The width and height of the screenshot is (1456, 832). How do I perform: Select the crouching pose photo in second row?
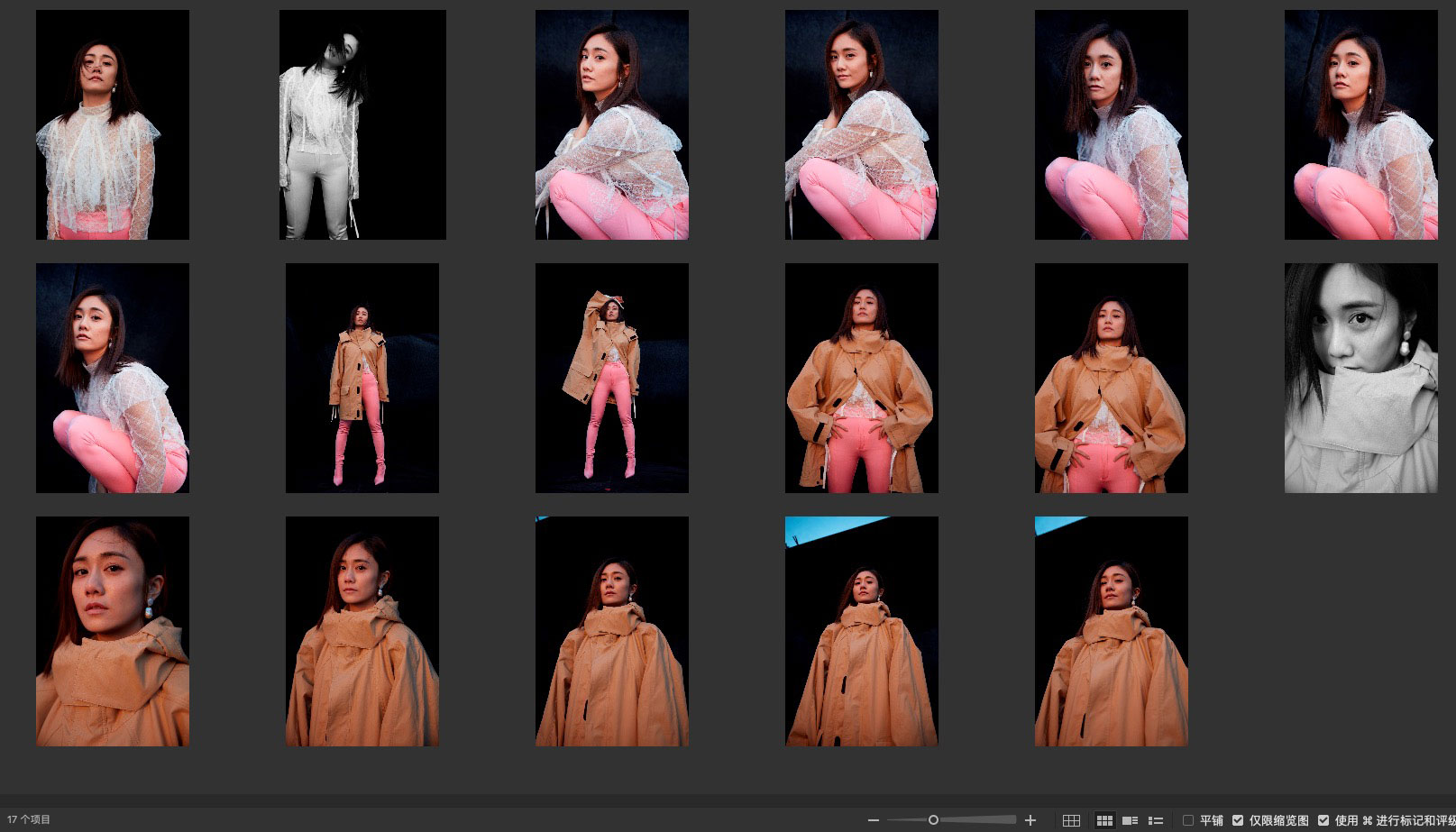[x=113, y=378]
